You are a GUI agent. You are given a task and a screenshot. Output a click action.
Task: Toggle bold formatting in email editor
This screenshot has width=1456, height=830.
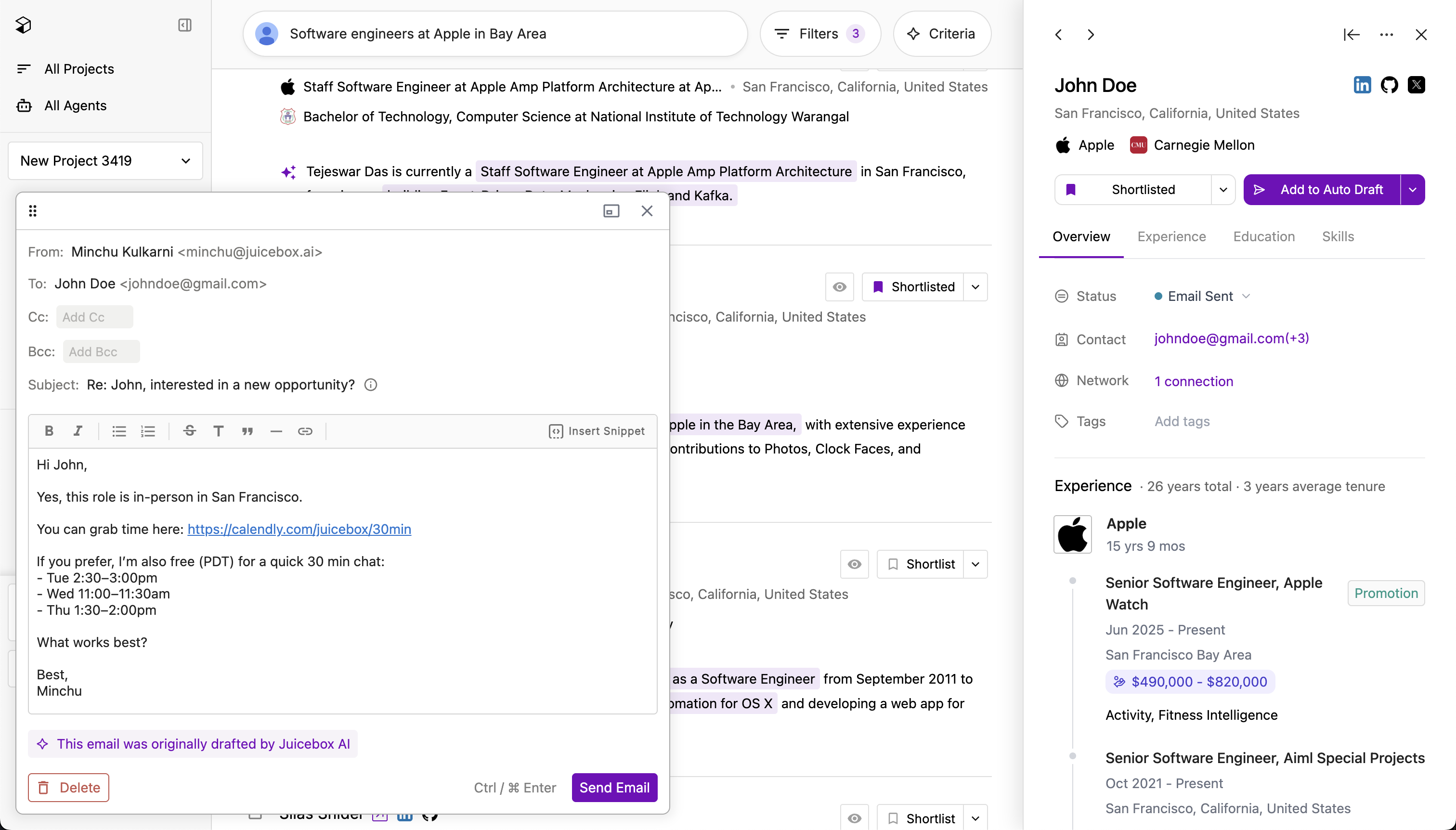49,431
